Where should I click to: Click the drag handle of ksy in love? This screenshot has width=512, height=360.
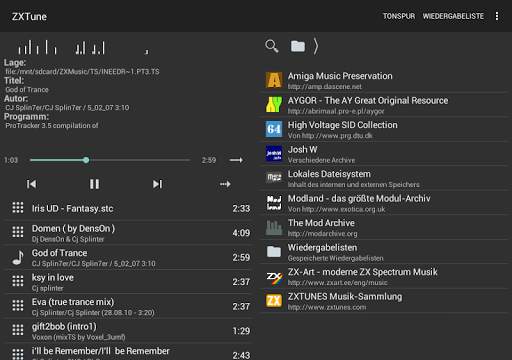[x=18, y=281]
